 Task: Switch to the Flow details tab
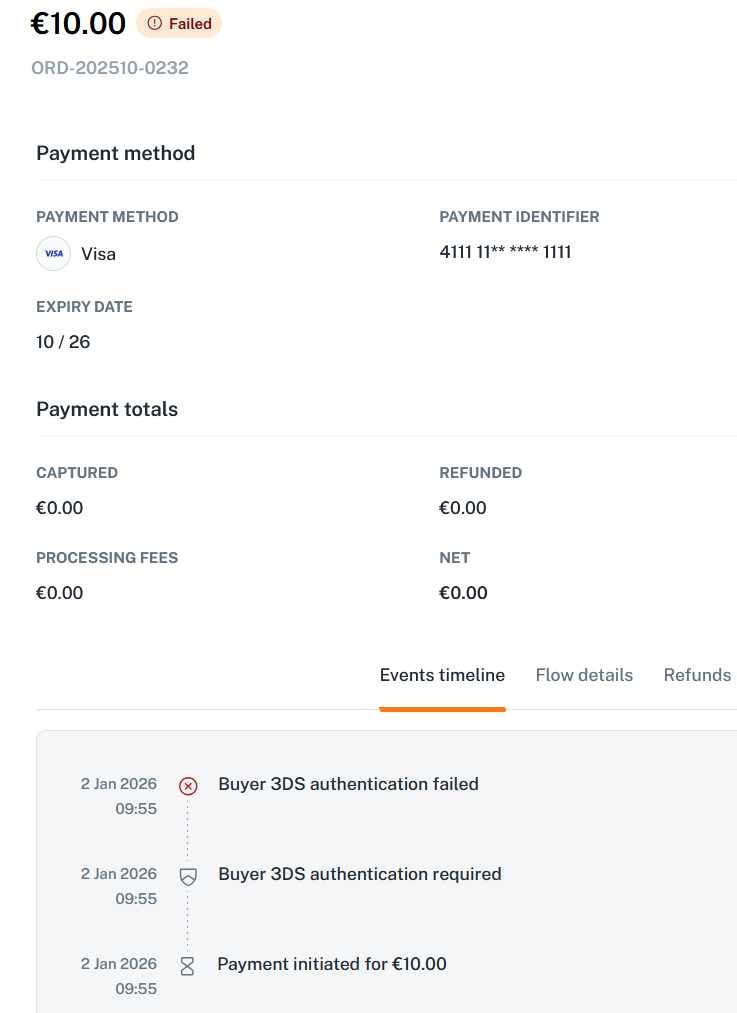pos(584,675)
